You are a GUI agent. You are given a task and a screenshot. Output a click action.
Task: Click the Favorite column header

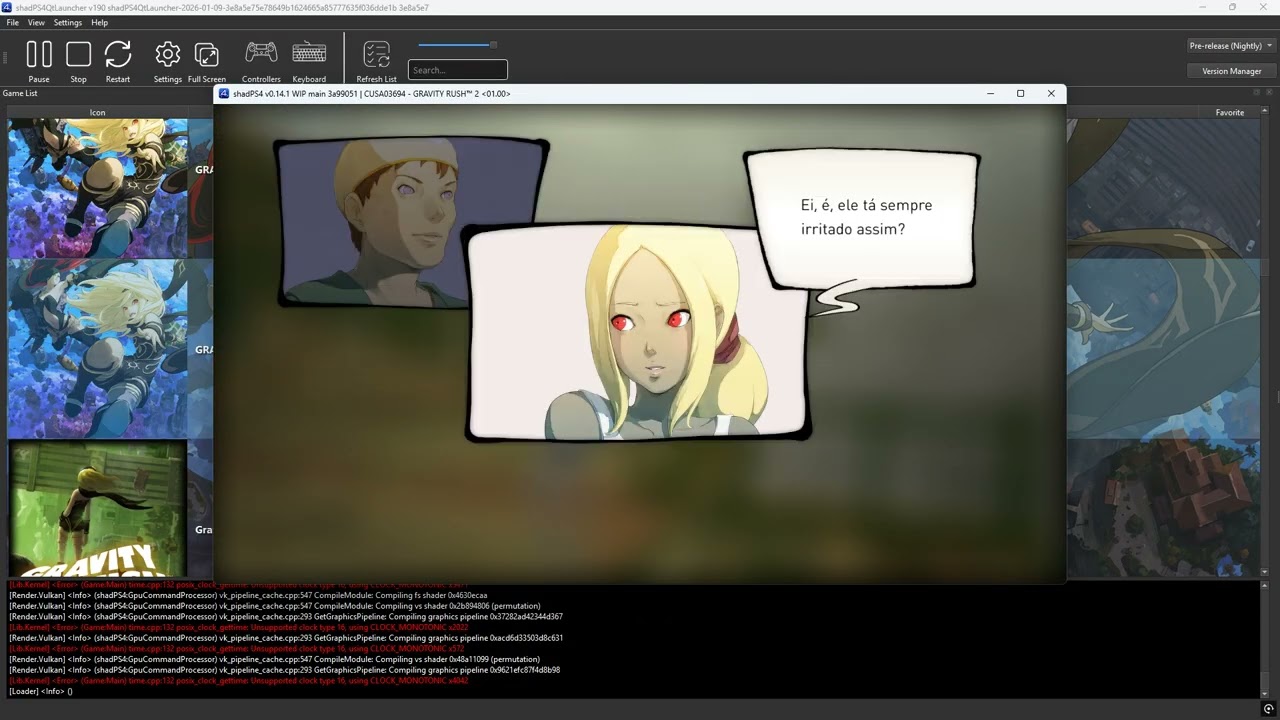point(1230,112)
